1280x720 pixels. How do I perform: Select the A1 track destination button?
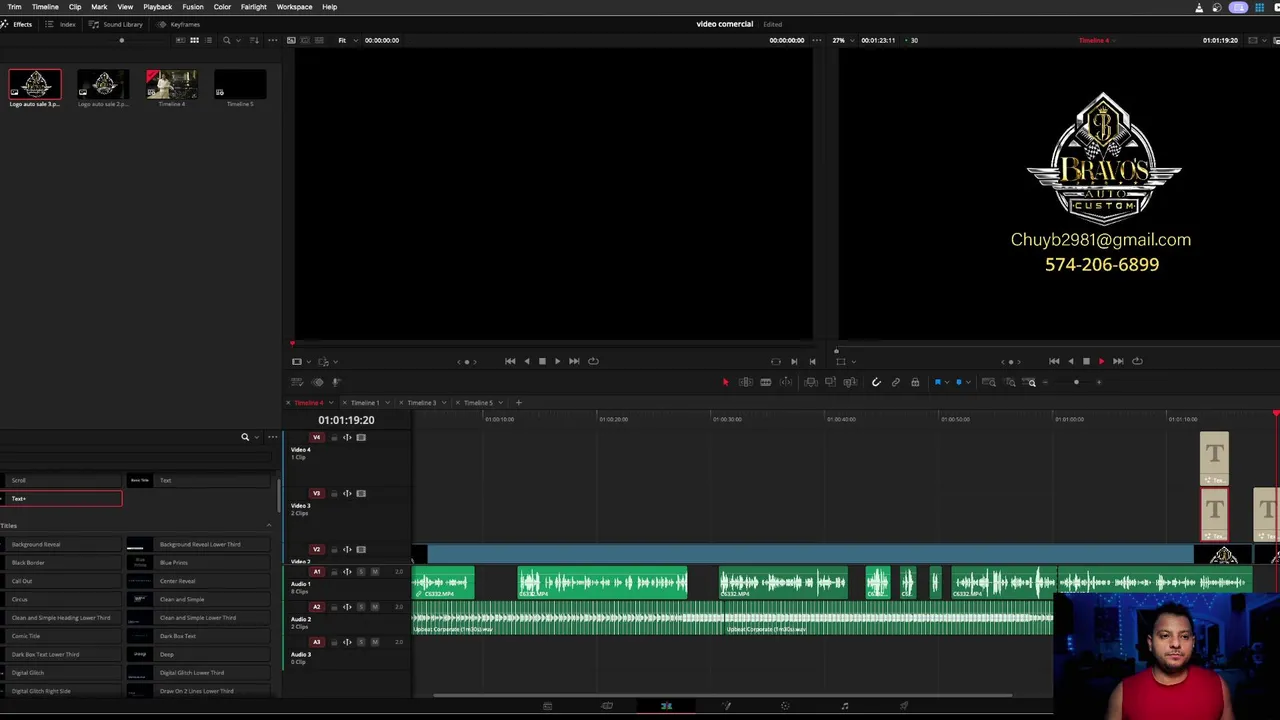pyautogui.click(x=317, y=572)
